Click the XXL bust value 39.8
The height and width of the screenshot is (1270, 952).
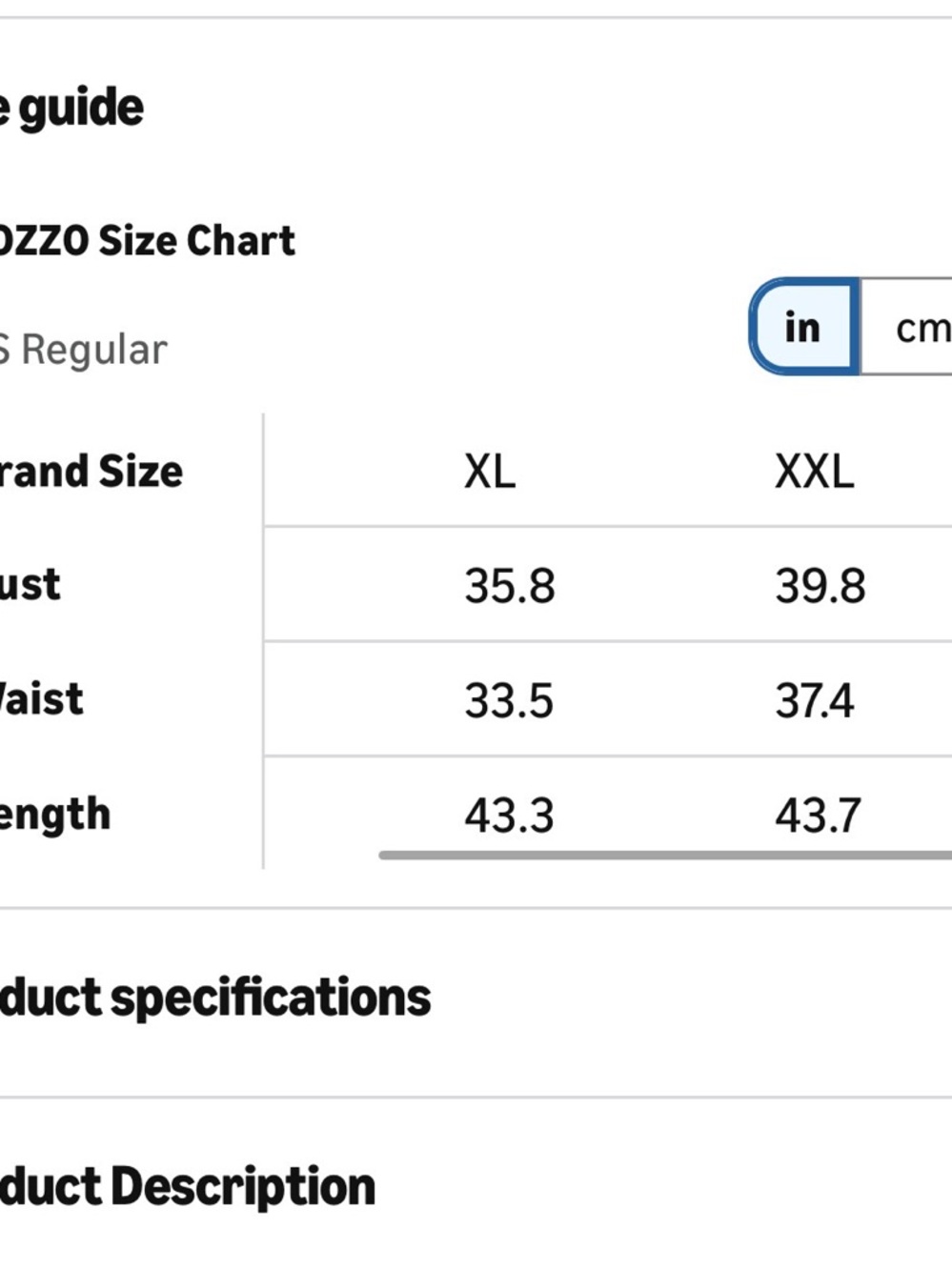(820, 585)
